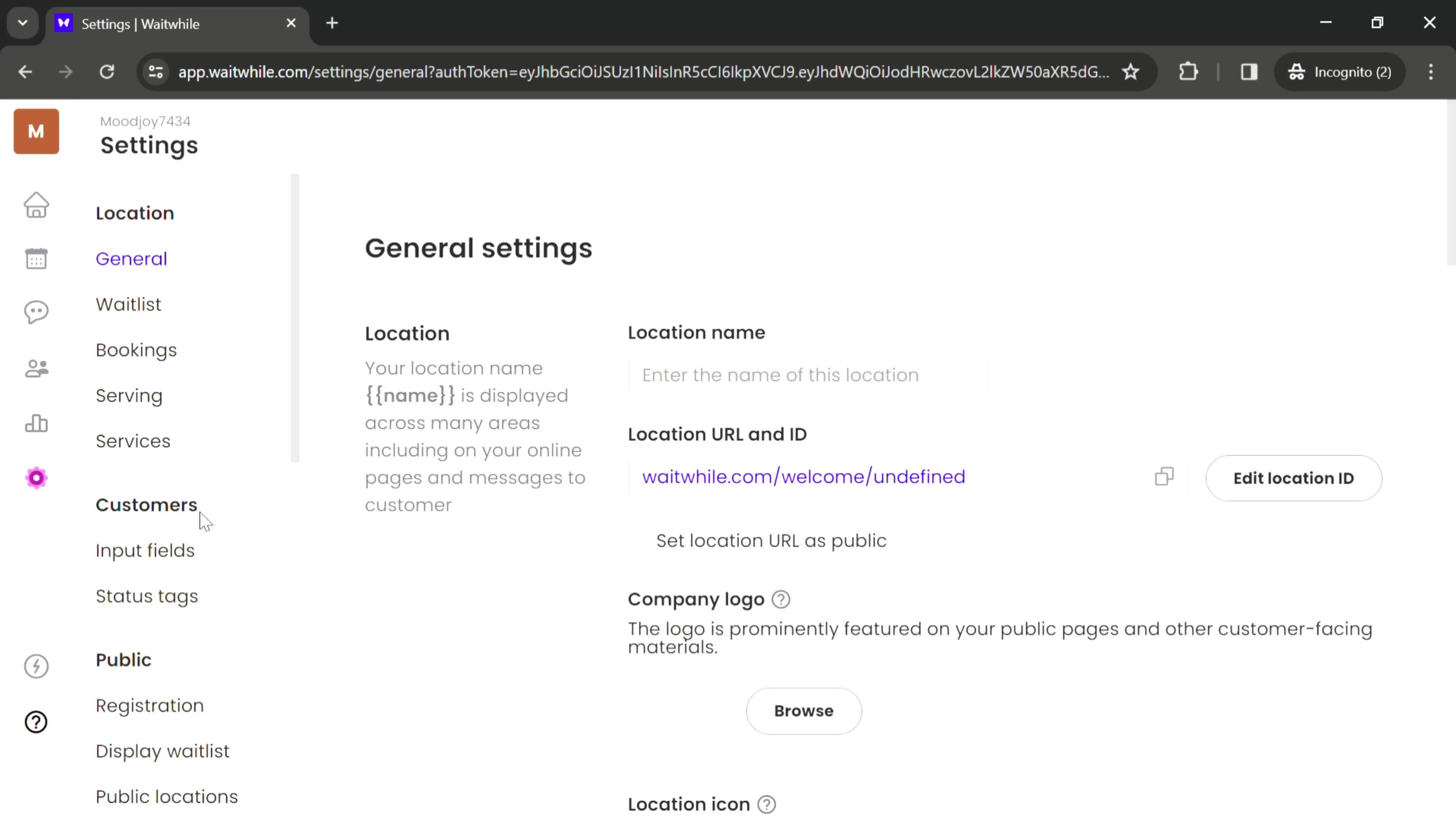Select the Calendar/Bookings icon
Screen dimensions: 1456x819
point(36,258)
